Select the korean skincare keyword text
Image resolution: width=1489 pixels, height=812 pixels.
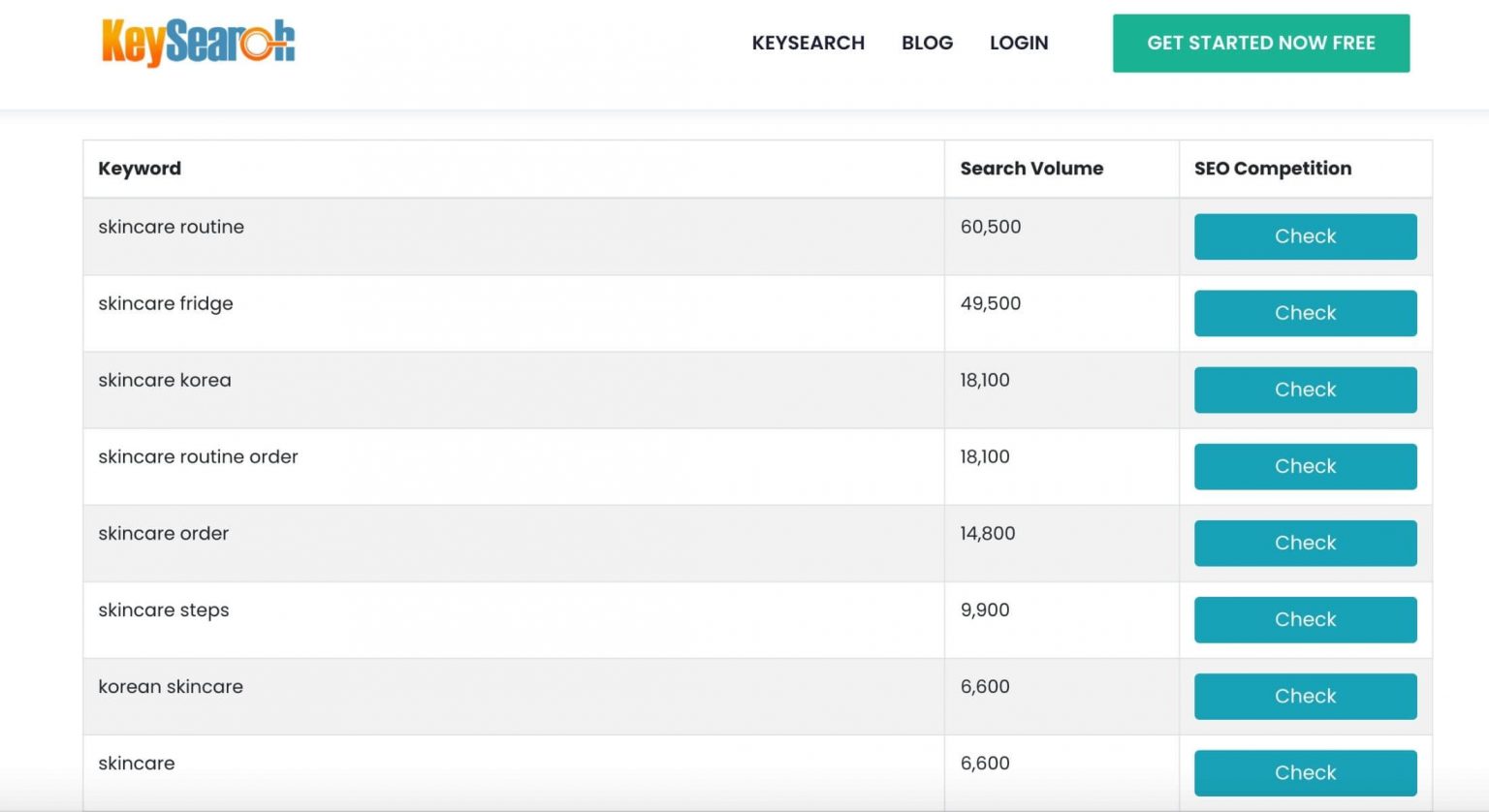[x=170, y=686]
